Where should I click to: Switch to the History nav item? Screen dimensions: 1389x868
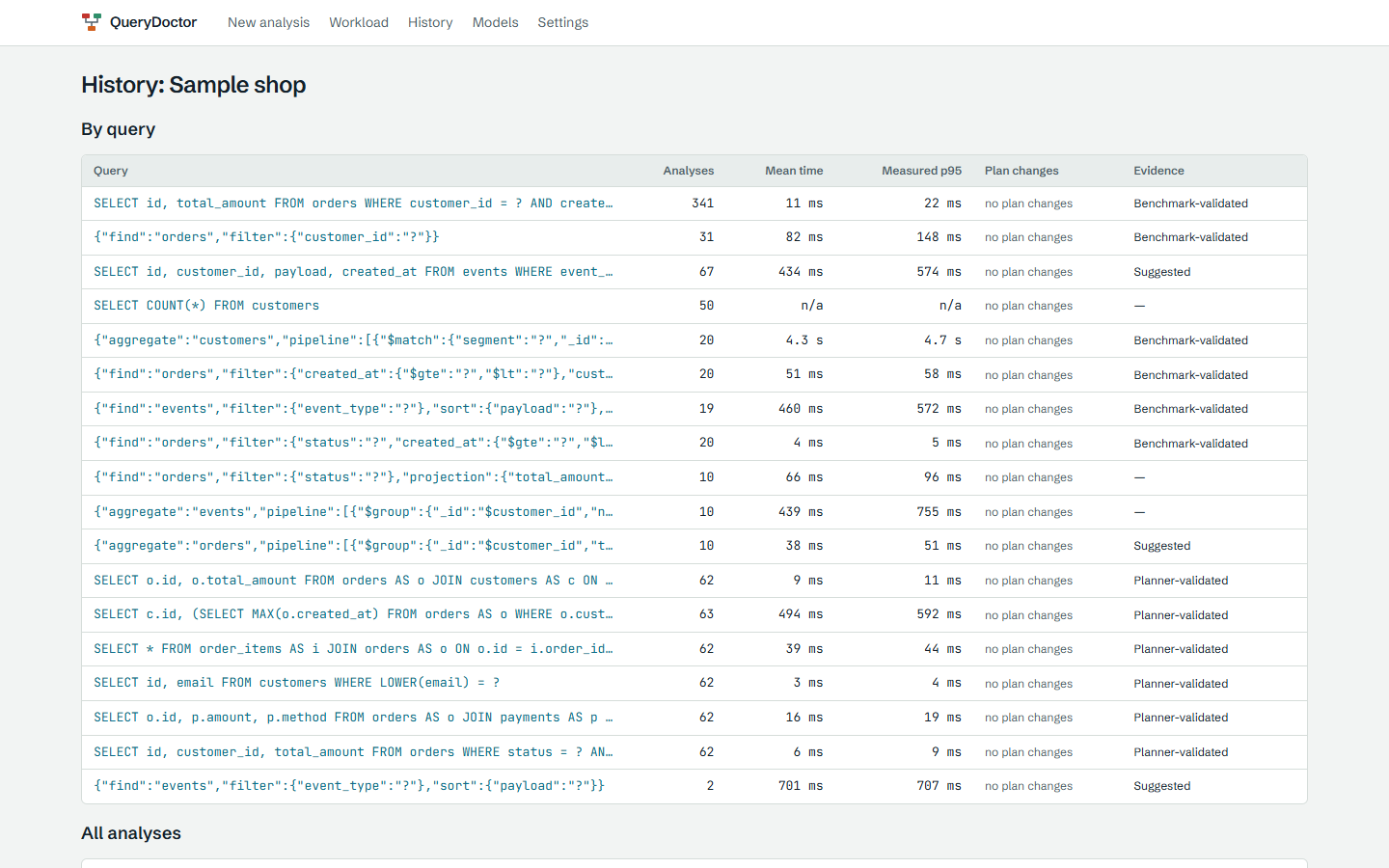pos(430,22)
